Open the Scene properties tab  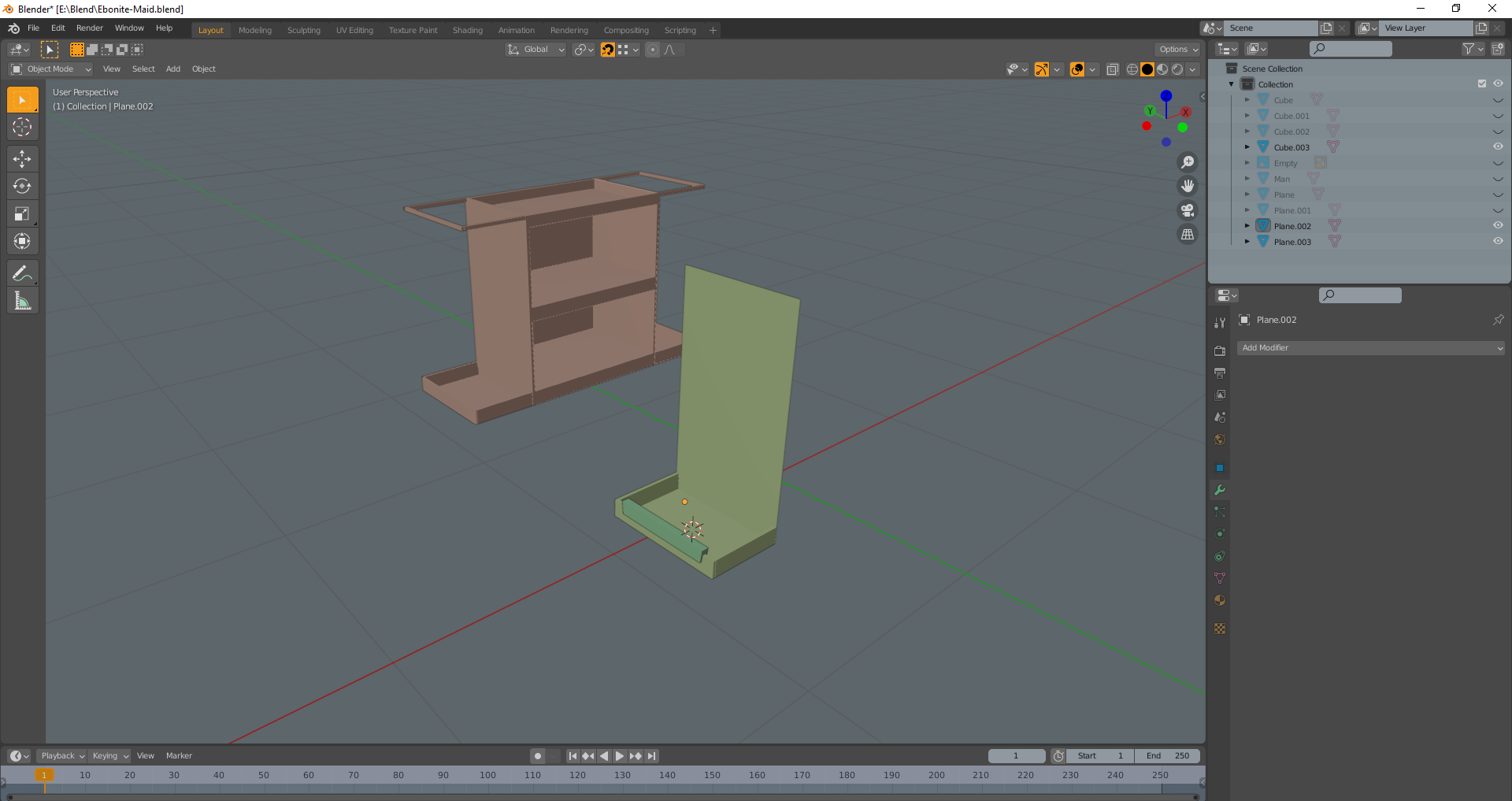point(1220,417)
